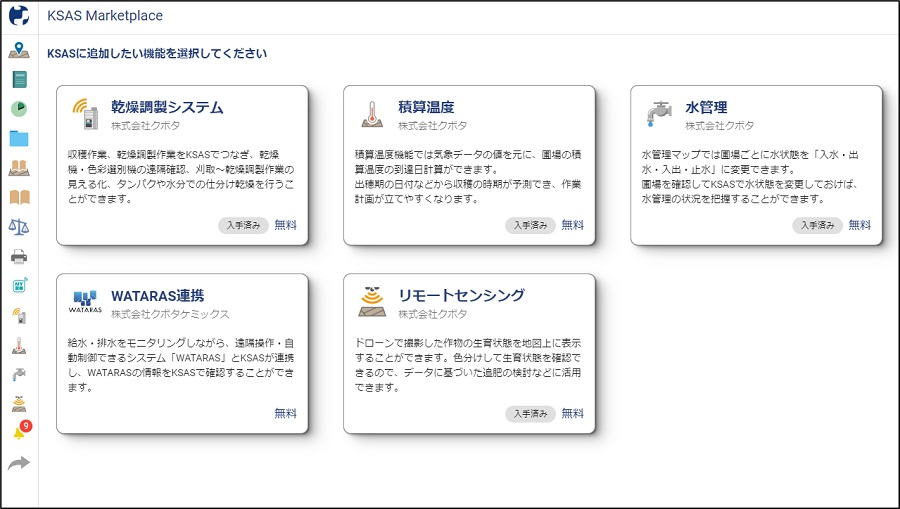Click the WATARAS連携 card description text

[181, 366]
